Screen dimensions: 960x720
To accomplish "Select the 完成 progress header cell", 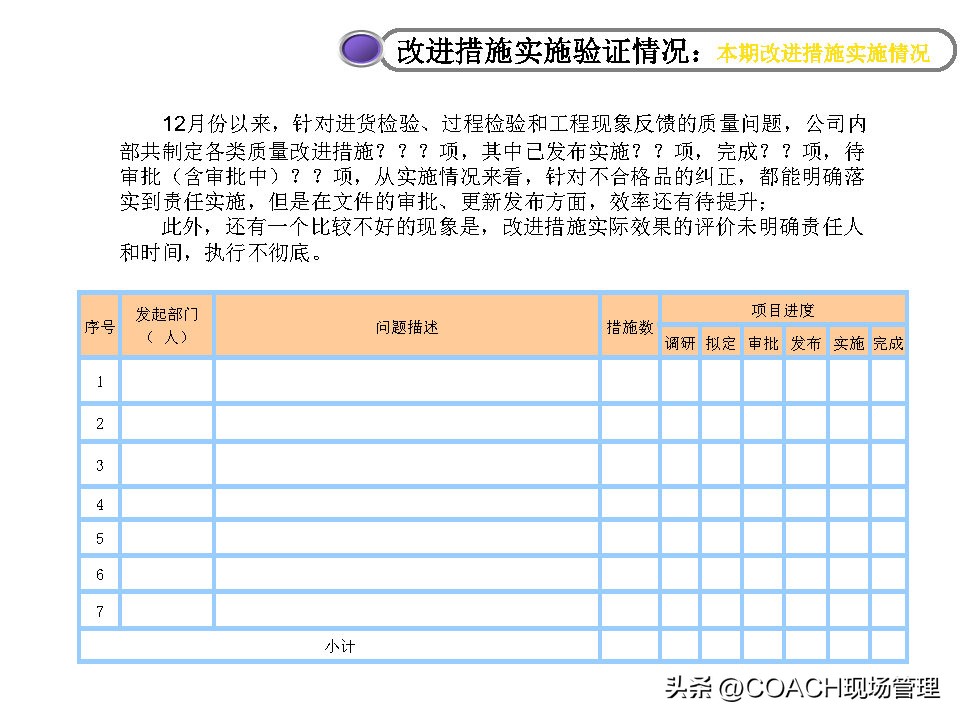I will [x=889, y=342].
